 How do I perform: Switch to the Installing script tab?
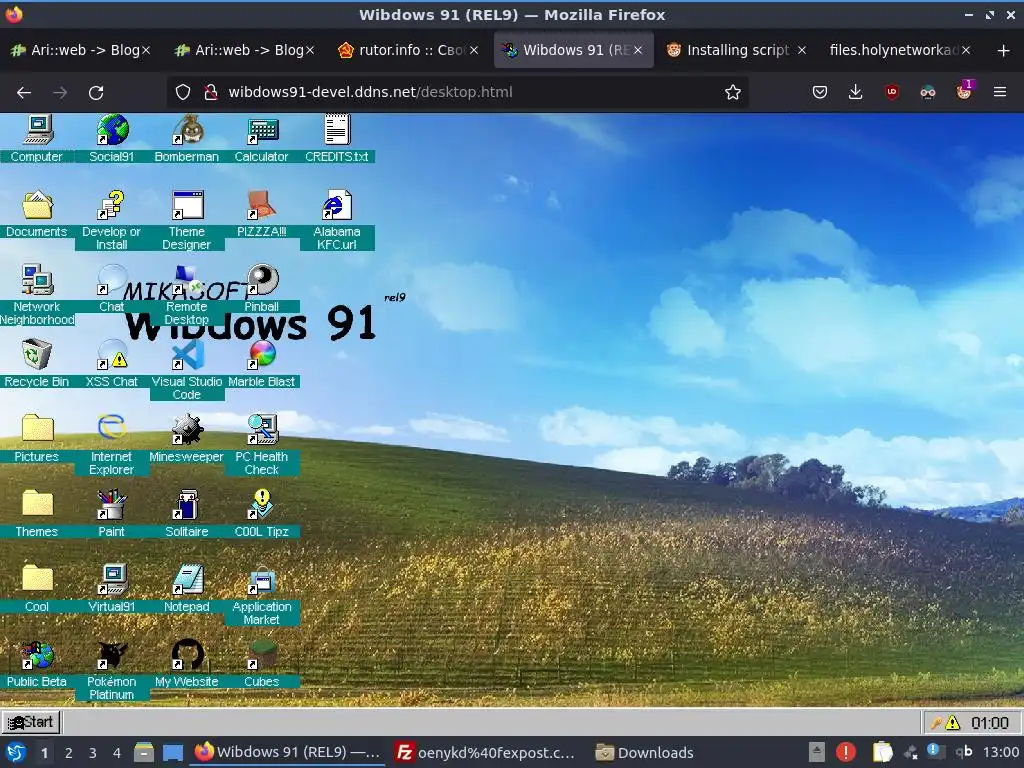737,50
